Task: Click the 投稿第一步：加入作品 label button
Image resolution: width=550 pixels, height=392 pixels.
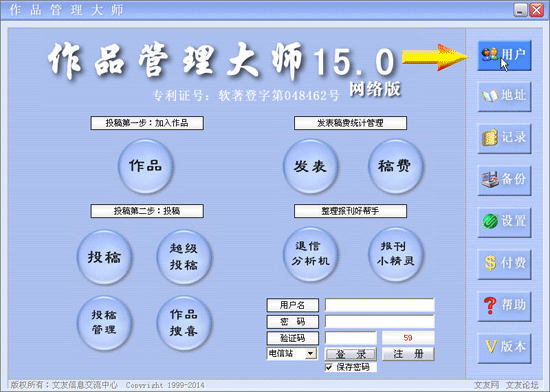Action: [147, 123]
